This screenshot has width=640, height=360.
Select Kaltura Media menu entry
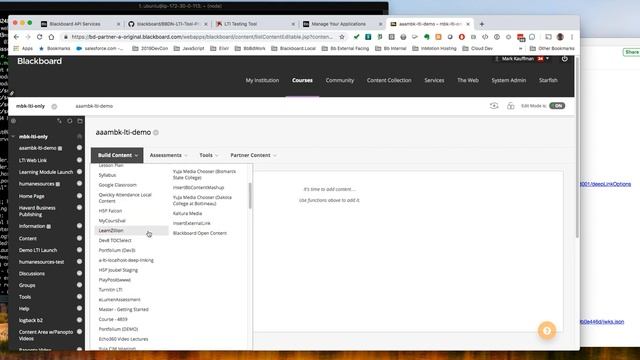tap(187, 213)
